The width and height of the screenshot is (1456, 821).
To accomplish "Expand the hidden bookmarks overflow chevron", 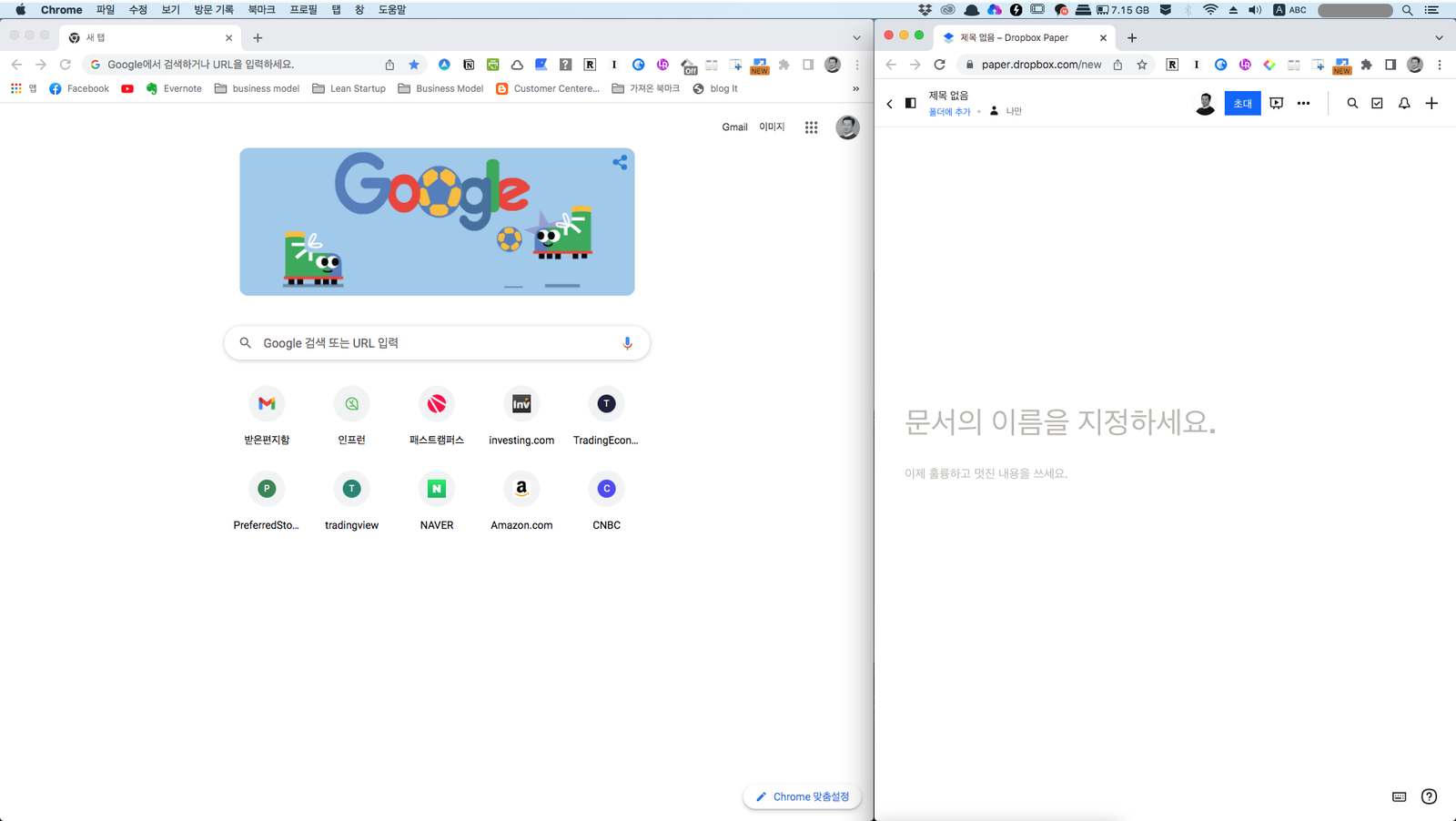I will coord(855,88).
